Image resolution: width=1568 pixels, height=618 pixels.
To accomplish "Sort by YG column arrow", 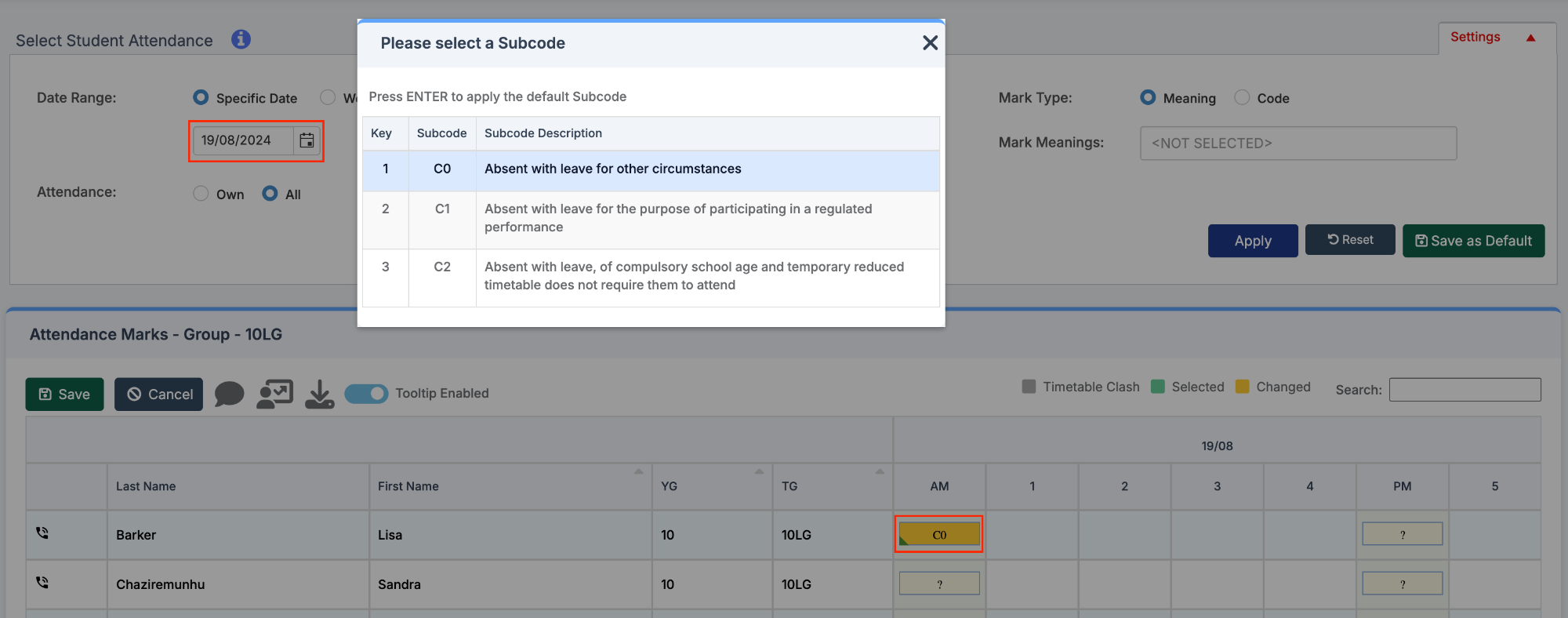I will pos(759,471).
